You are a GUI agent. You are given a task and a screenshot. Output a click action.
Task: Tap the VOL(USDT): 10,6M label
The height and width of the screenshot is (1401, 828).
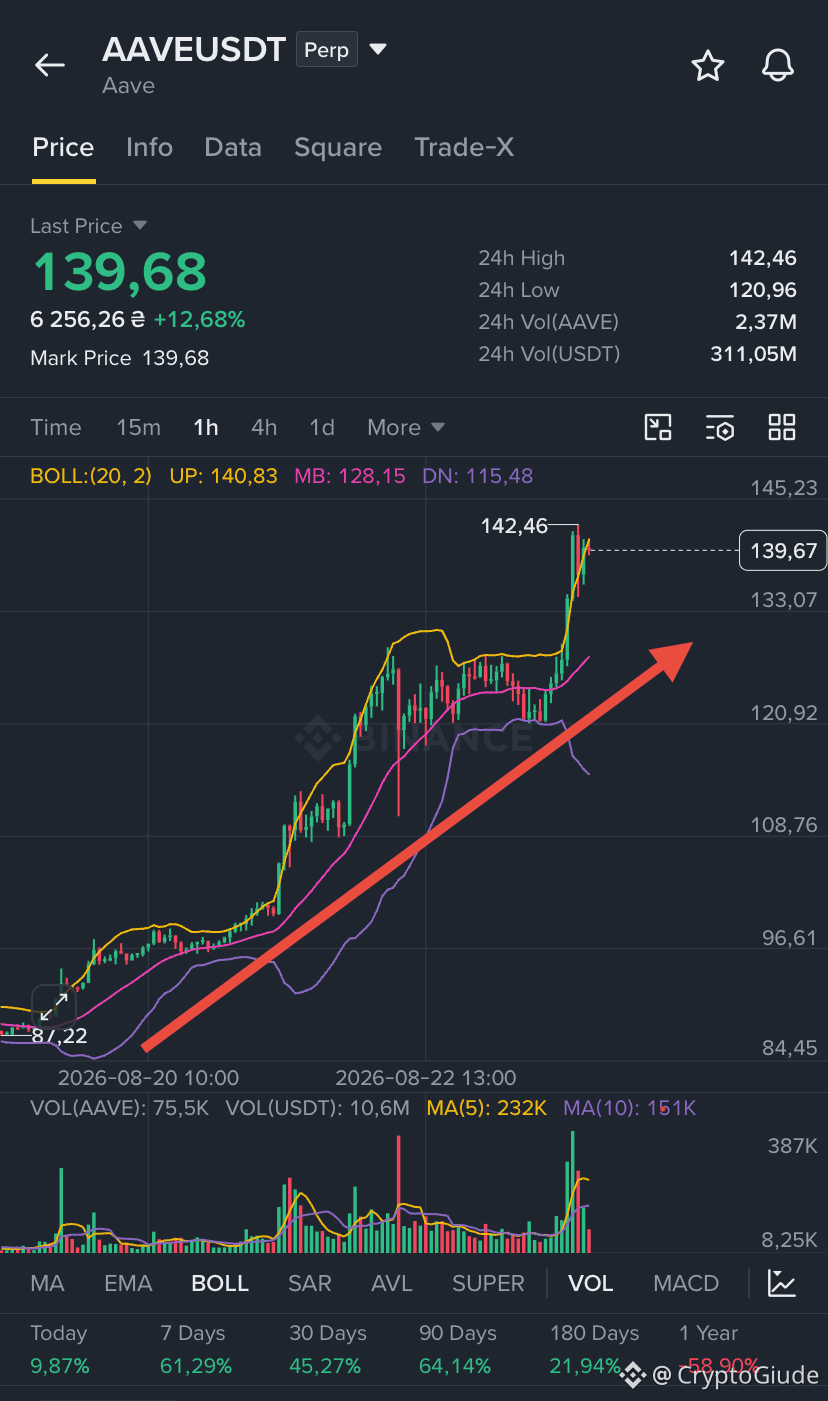[318, 1108]
